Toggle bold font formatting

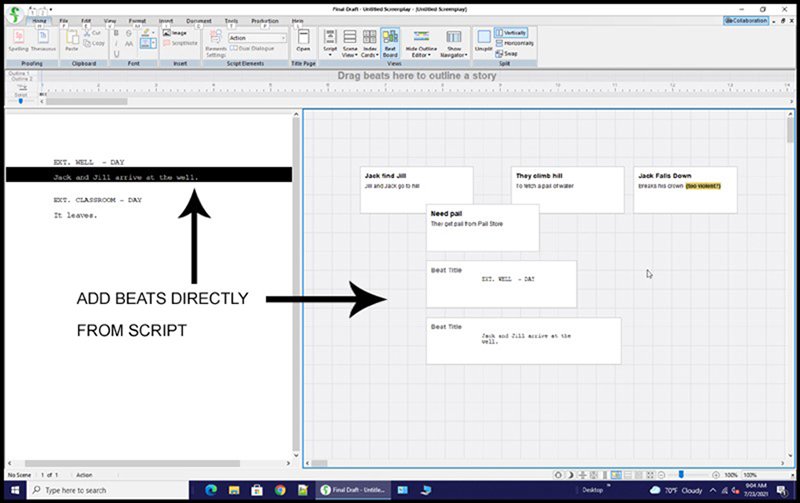coord(116,33)
